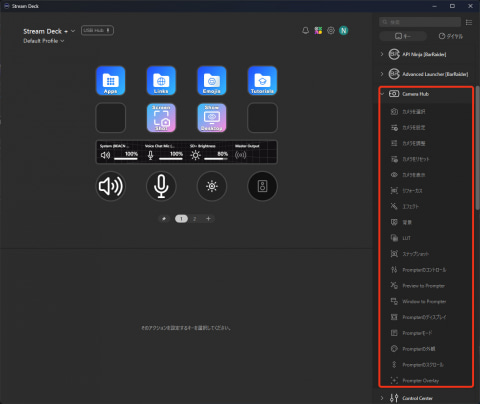480x404 pixels.
Task: Add a new page with plus button
Action: coord(208,219)
